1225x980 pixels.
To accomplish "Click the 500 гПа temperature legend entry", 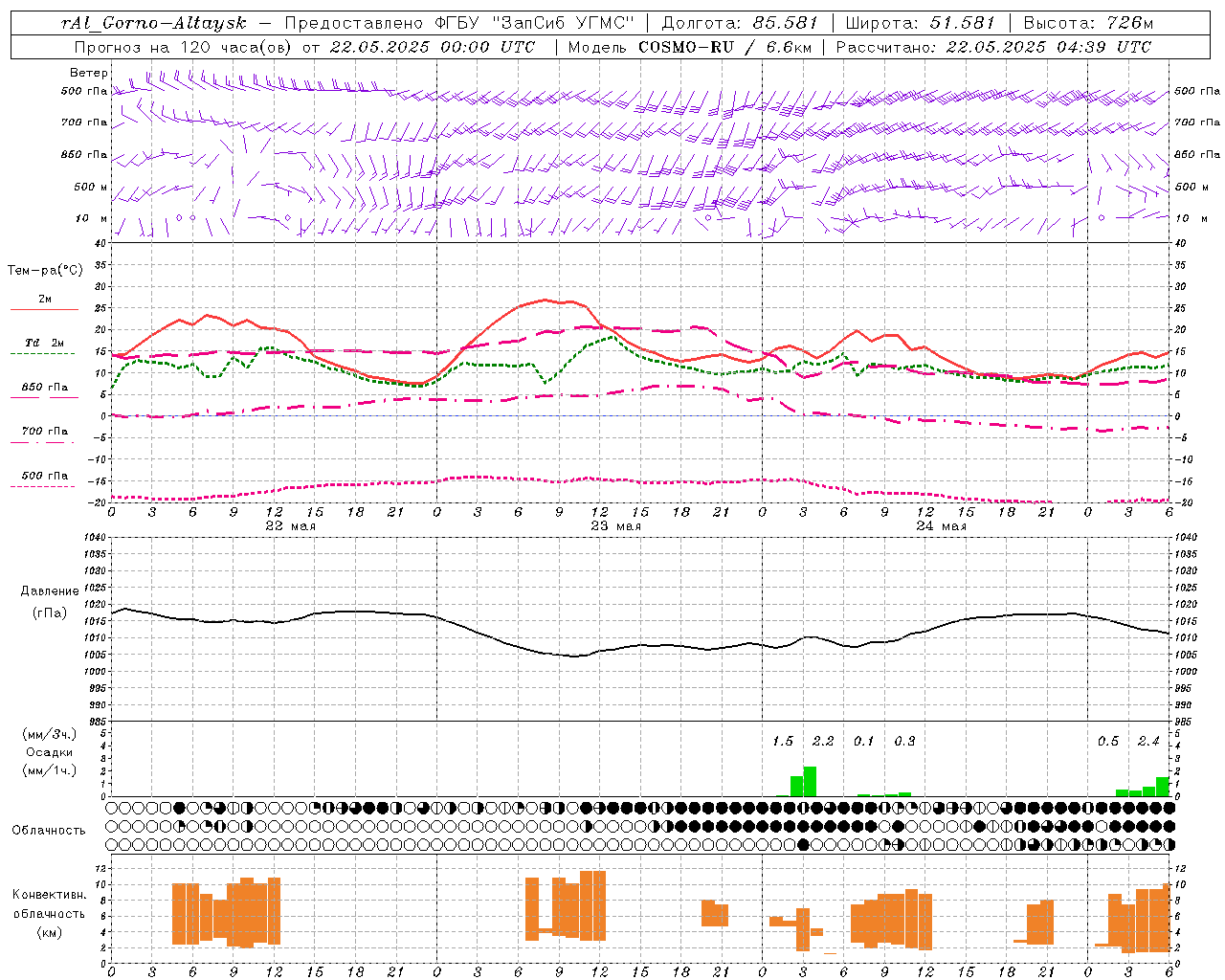I will (x=44, y=479).
